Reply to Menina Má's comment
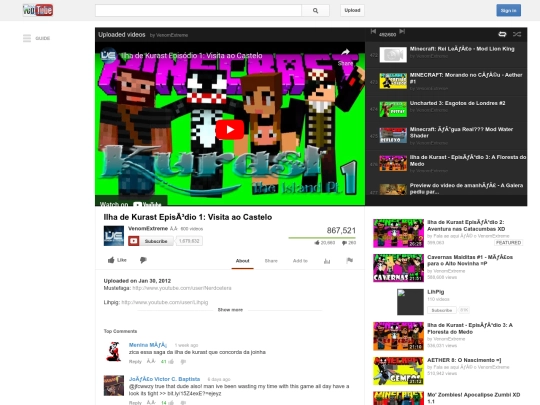The height and width of the screenshot is (405, 540). 135,362
